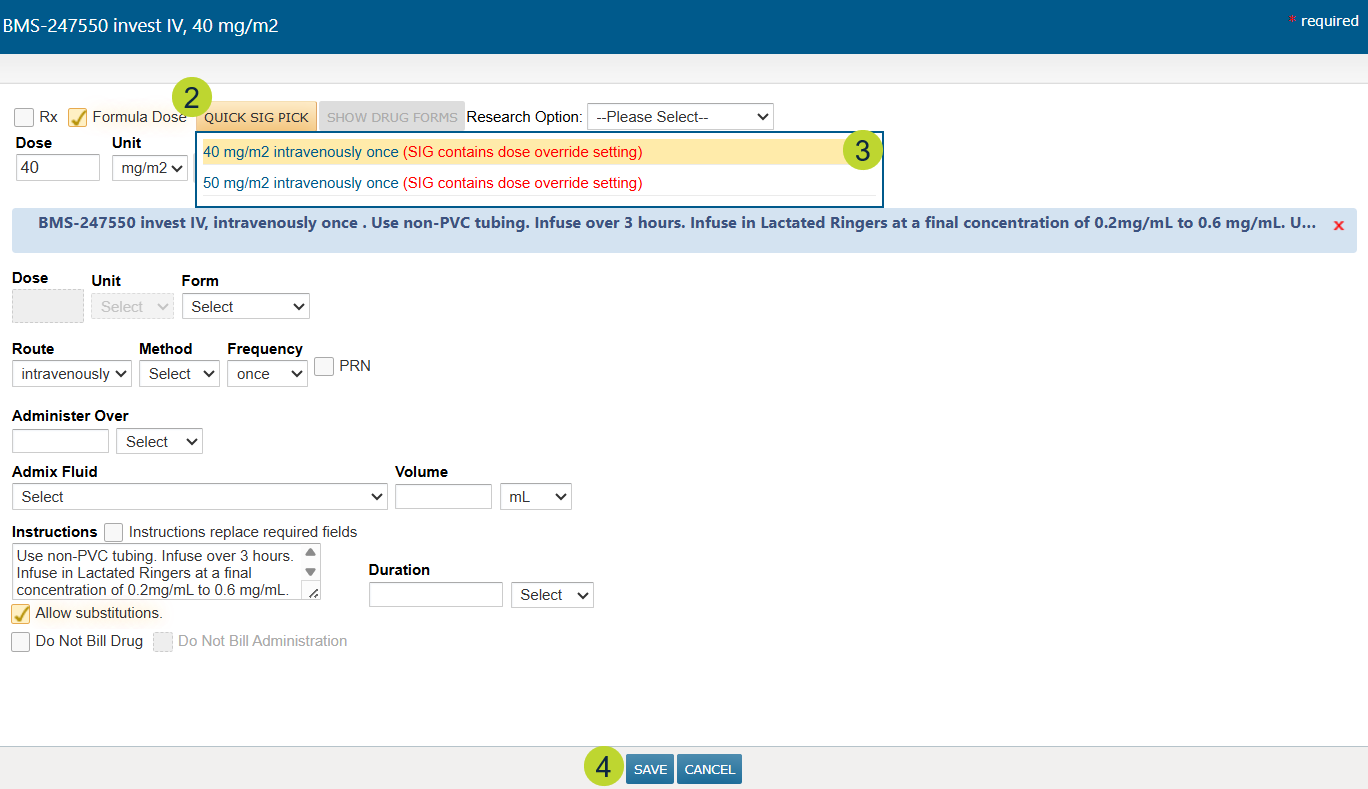Change the Route dropdown from intravenously
The height and width of the screenshot is (789, 1368).
[x=72, y=374]
